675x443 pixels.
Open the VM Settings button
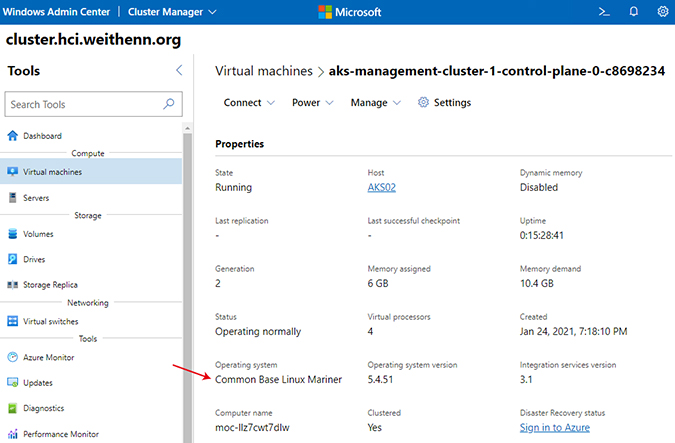point(444,102)
